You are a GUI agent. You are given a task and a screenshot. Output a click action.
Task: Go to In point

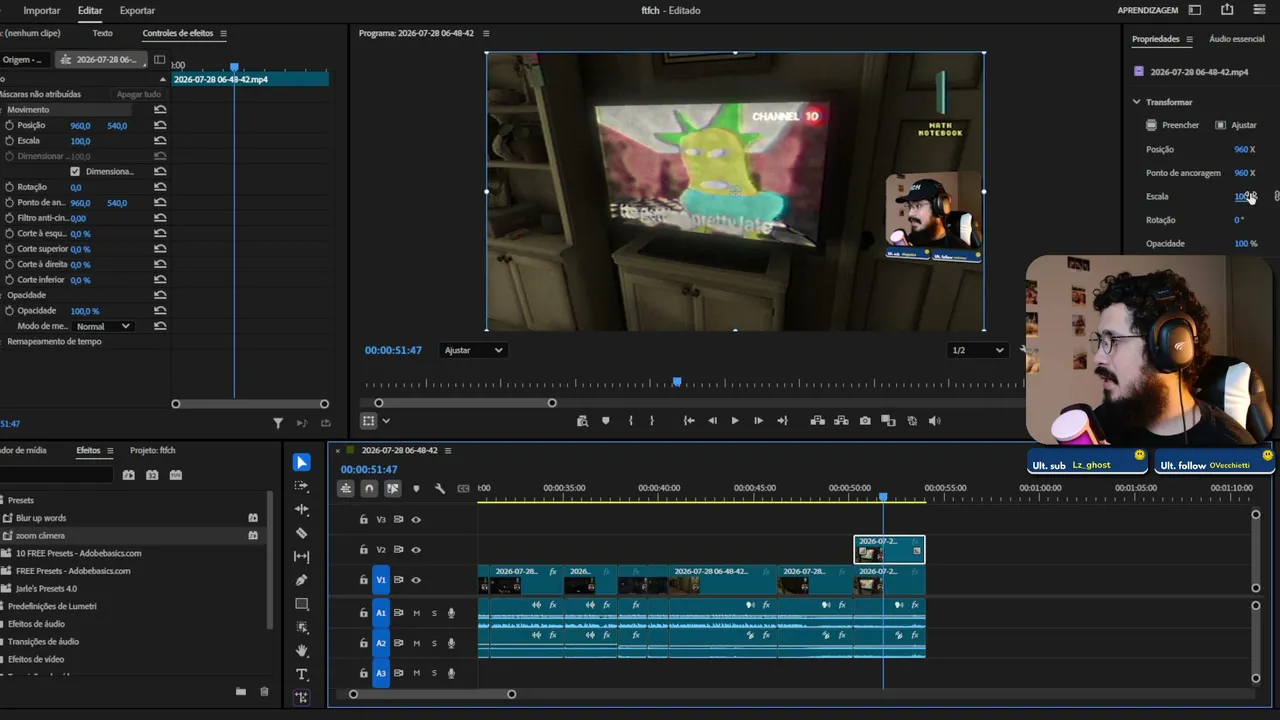(x=689, y=421)
